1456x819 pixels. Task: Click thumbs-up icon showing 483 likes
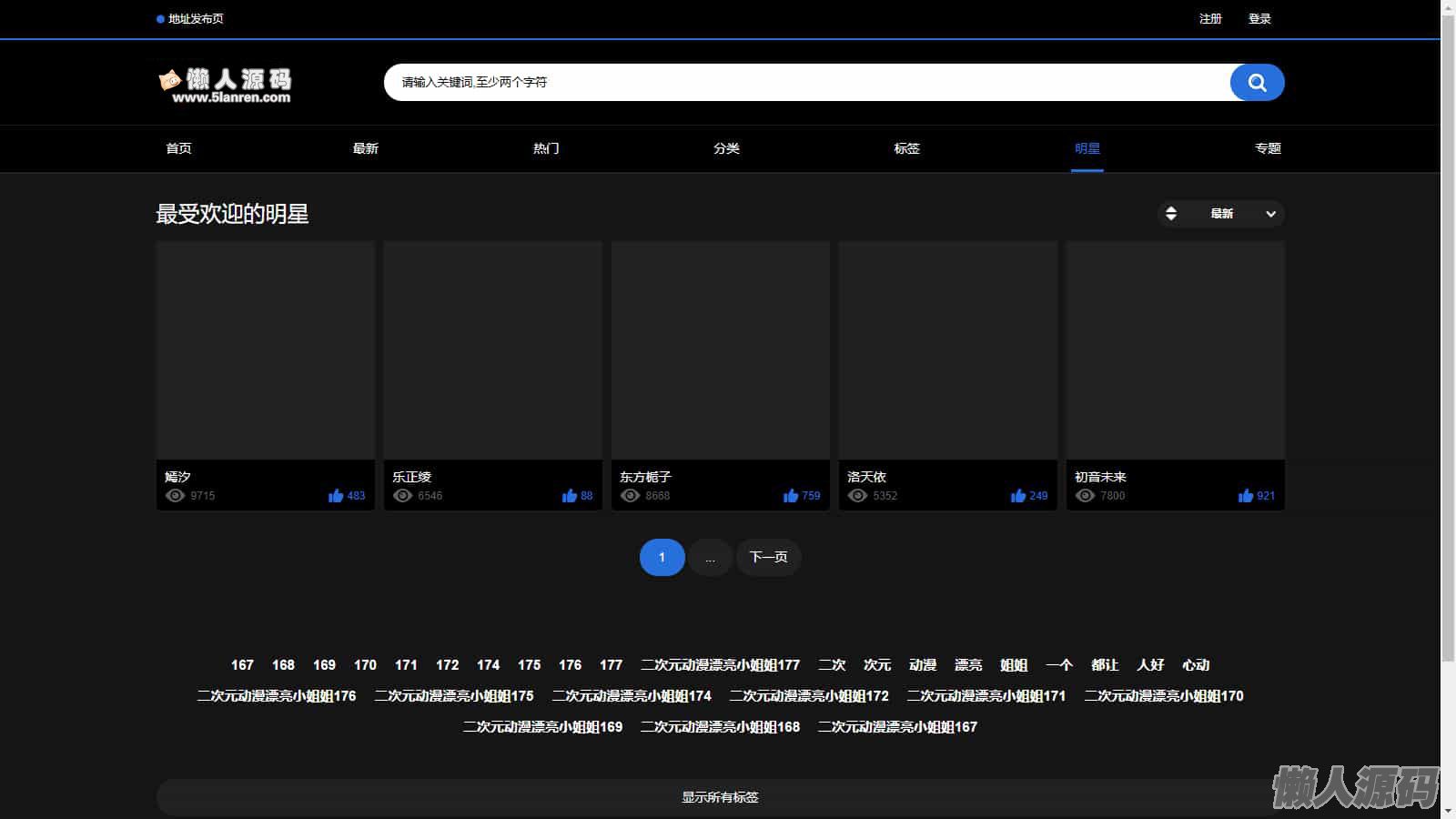point(335,496)
